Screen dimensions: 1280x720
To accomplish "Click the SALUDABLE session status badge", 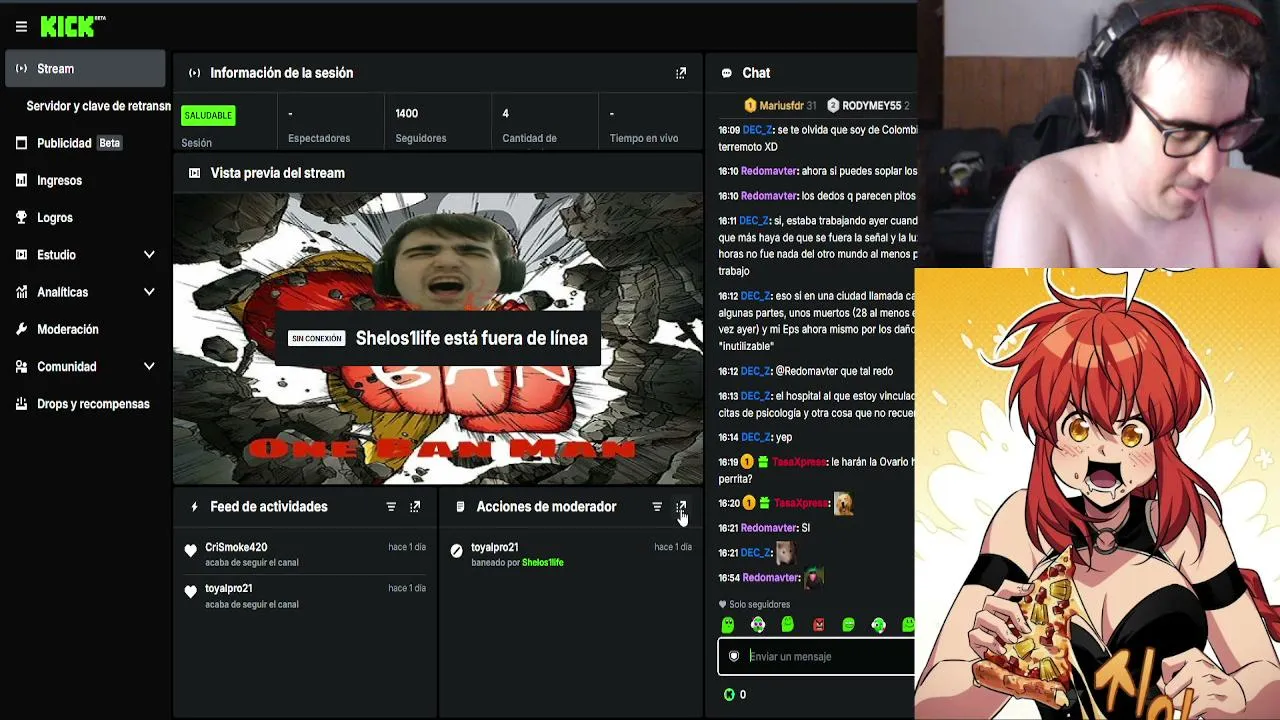I will click(x=208, y=115).
